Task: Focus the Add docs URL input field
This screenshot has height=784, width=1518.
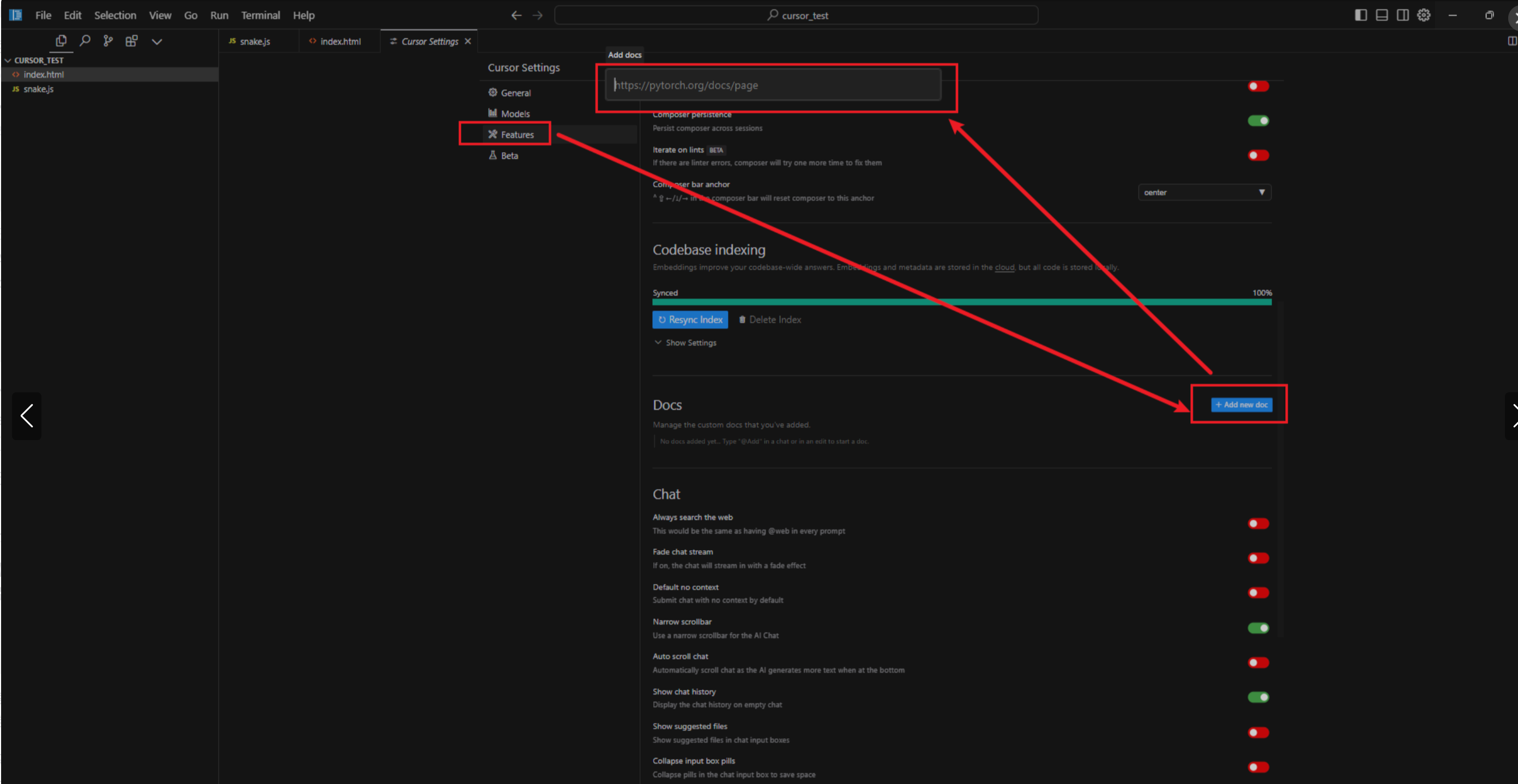Action: pos(772,86)
